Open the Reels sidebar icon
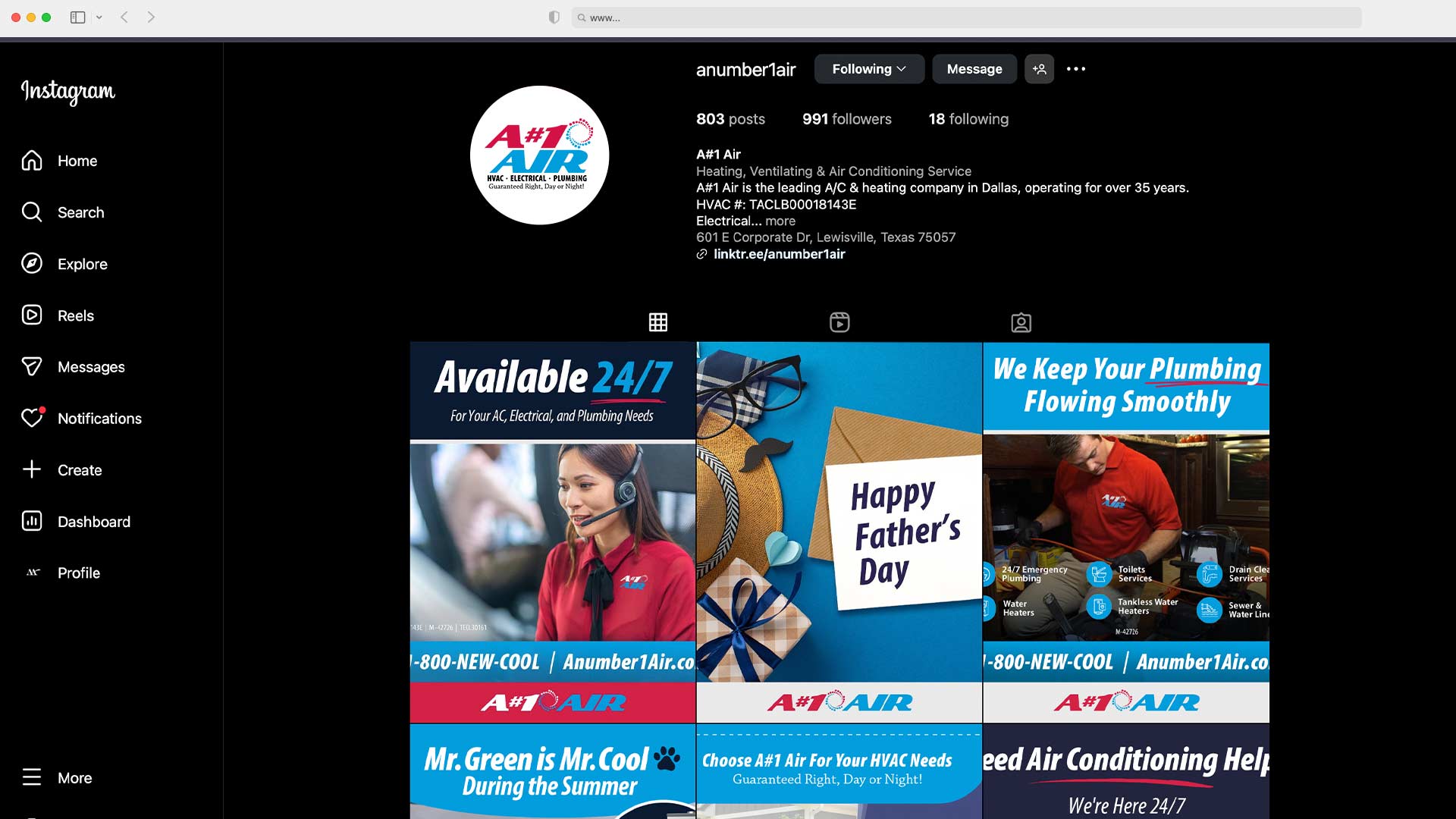The width and height of the screenshot is (1456, 819). (x=32, y=315)
